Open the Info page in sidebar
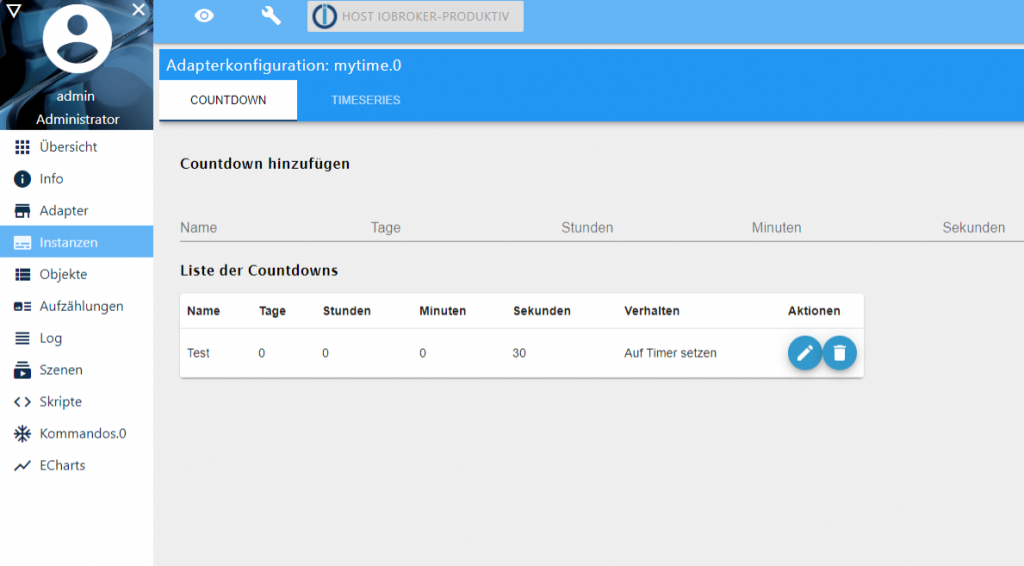 (x=51, y=179)
